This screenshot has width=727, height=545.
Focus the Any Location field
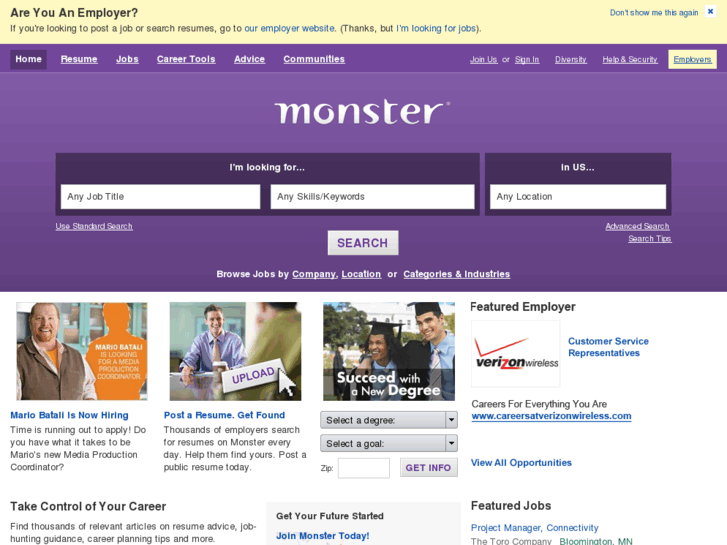578,197
